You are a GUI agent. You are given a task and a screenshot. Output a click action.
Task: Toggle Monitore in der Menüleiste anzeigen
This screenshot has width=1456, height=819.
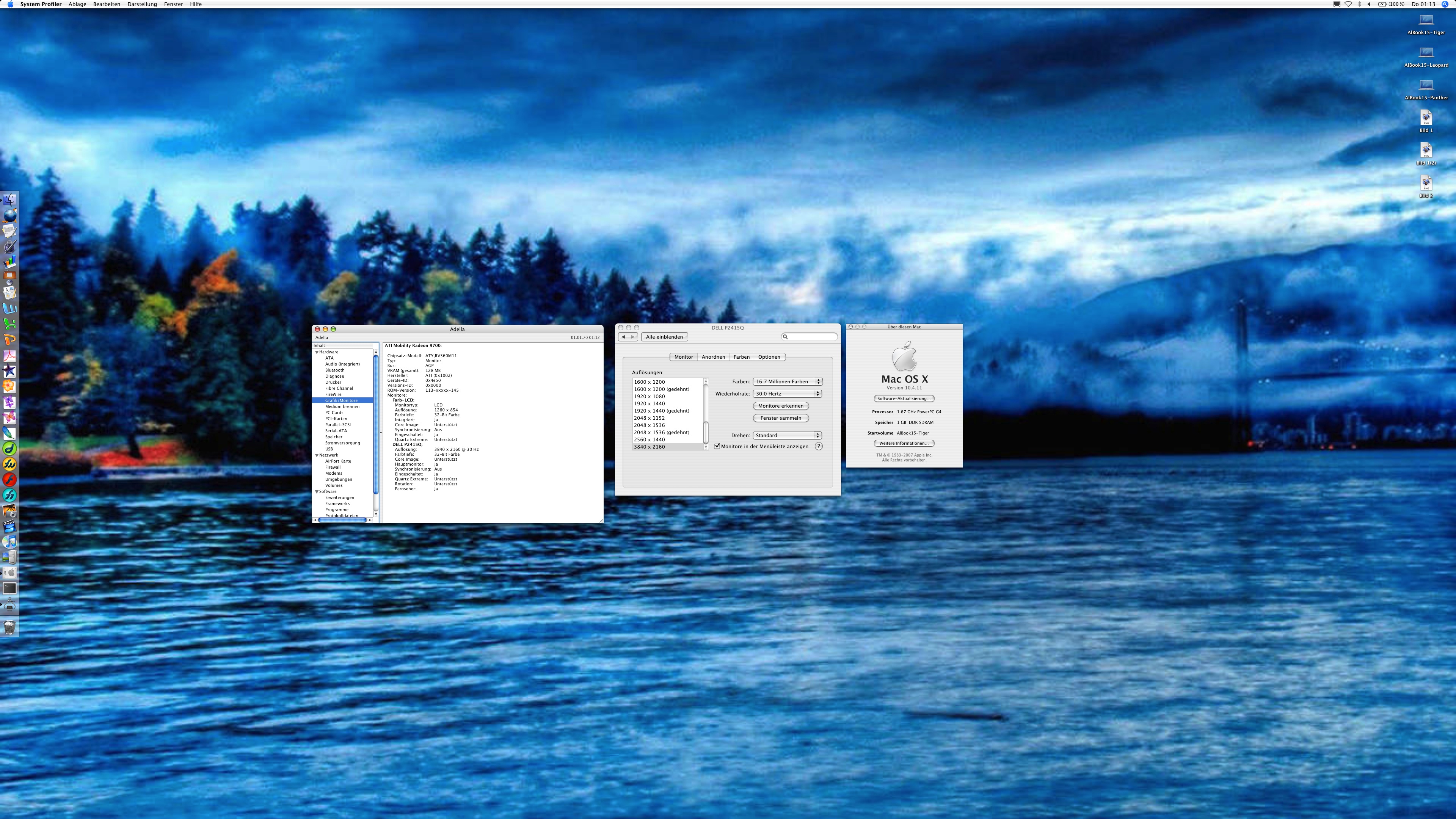pos(717,447)
